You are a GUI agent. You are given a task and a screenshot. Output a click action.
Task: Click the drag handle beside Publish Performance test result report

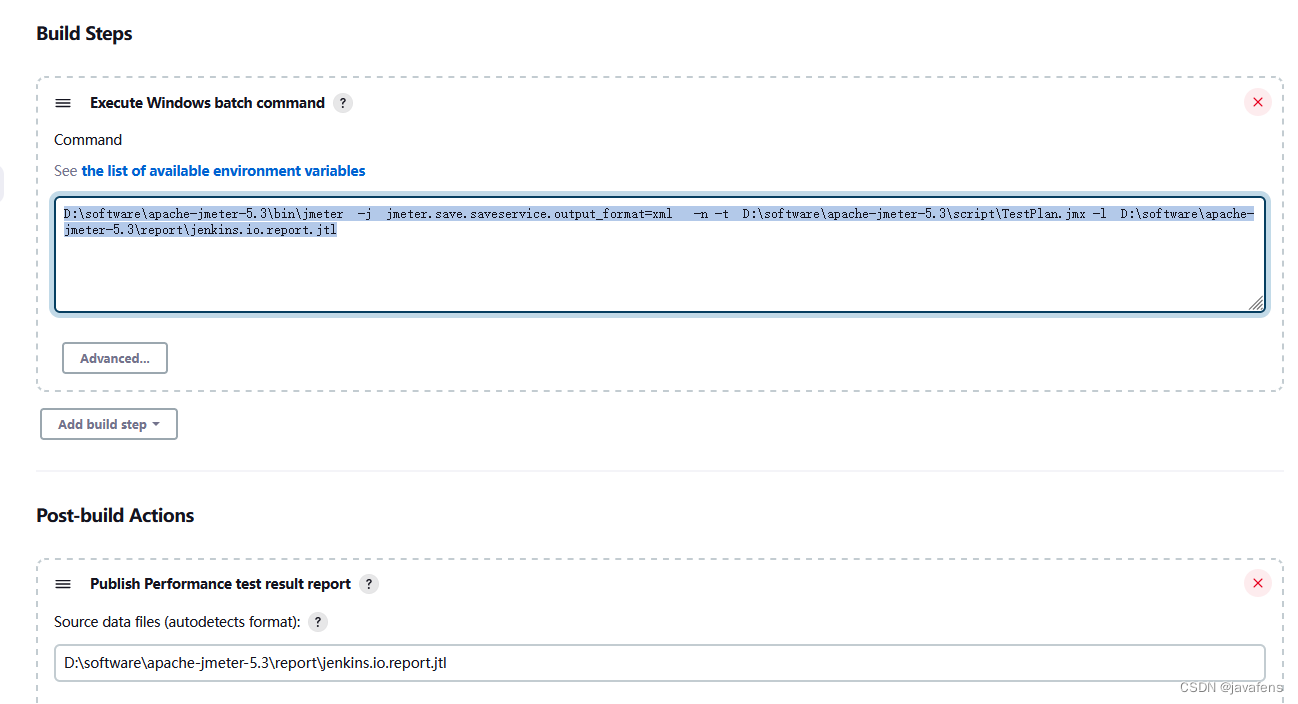pyautogui.click(x=63, y=583)
